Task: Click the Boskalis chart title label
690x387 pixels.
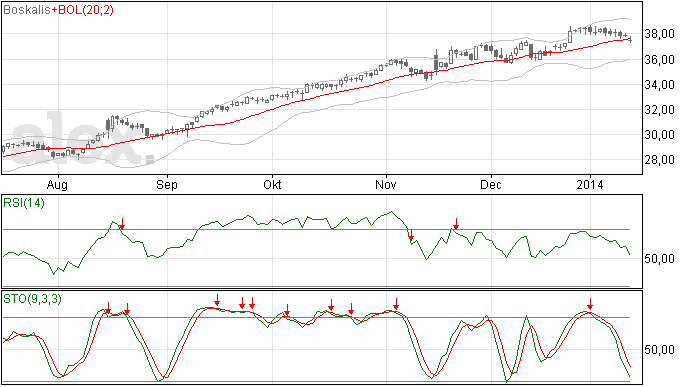Action: [x=27, y=10]
